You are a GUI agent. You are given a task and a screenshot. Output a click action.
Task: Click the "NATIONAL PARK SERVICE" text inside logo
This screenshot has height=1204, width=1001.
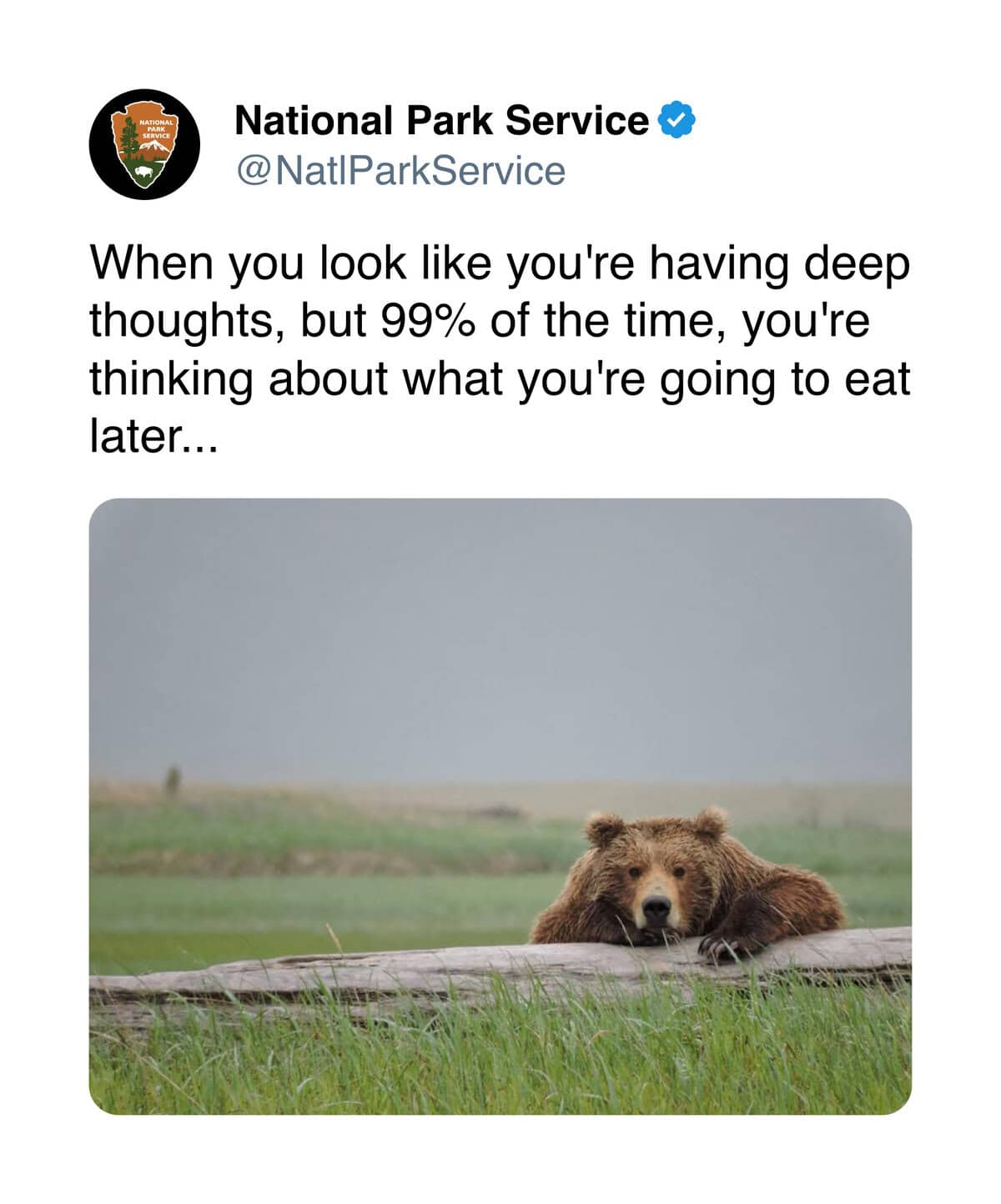(156, 129)
